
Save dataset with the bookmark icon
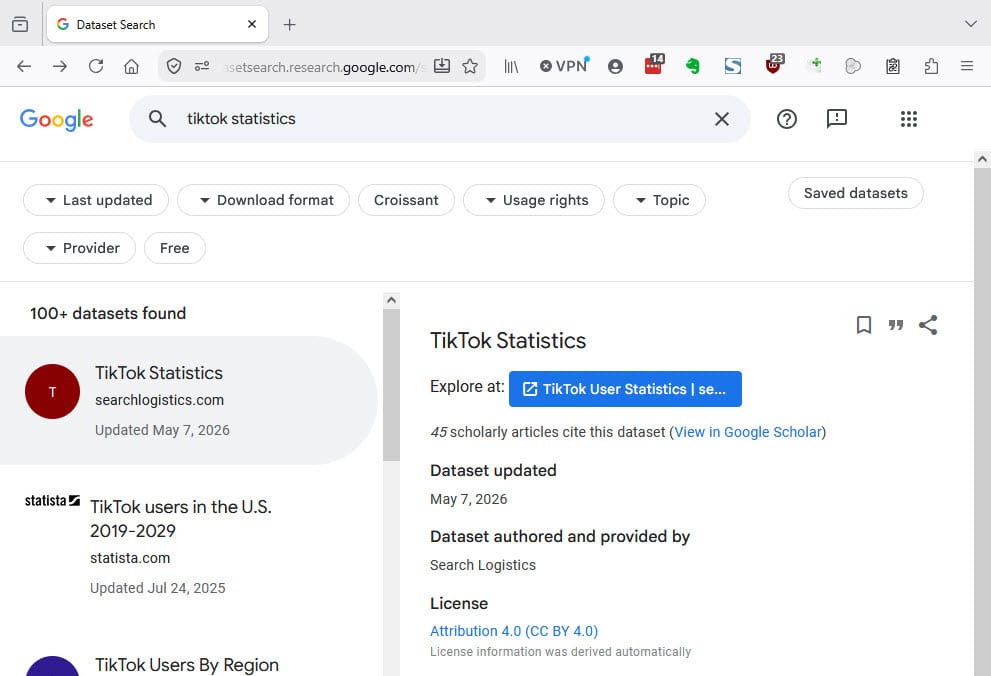[x=864, y=325]
